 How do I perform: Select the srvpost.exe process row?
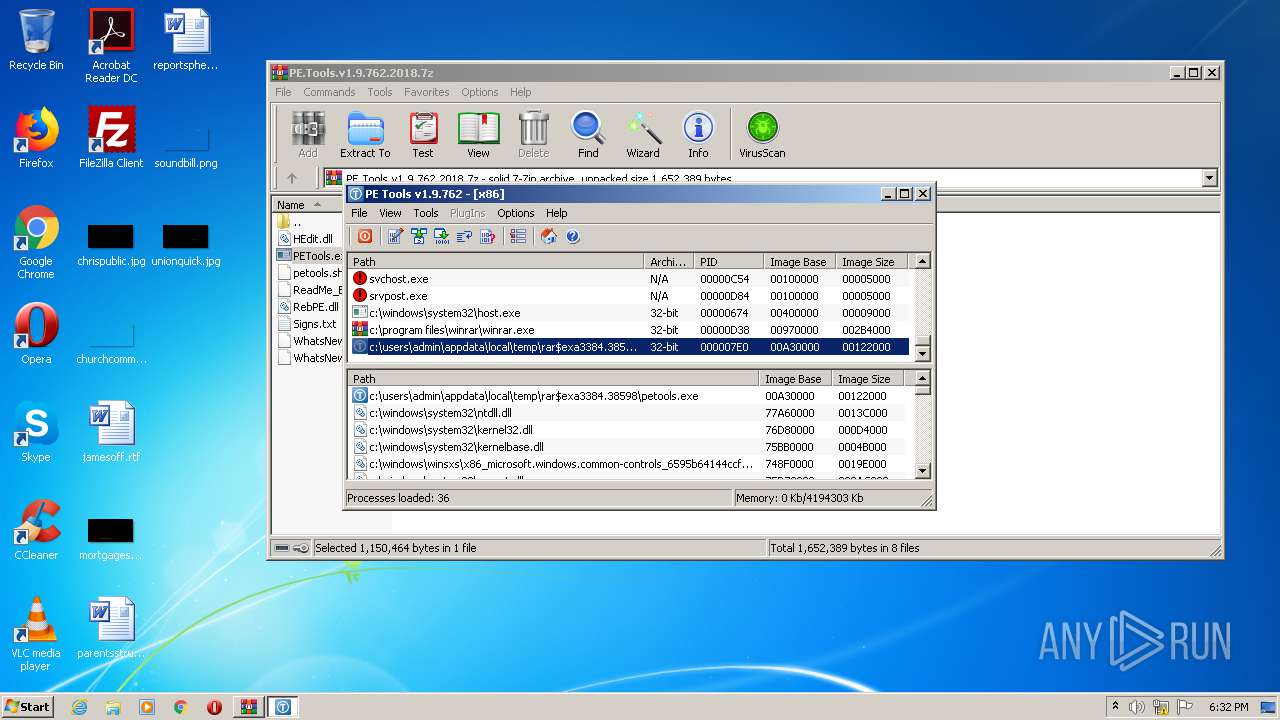[630, 296]
